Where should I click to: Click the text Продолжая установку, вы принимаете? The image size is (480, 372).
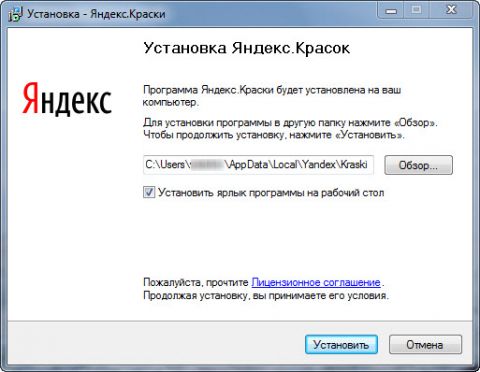(x=266, y=295)
